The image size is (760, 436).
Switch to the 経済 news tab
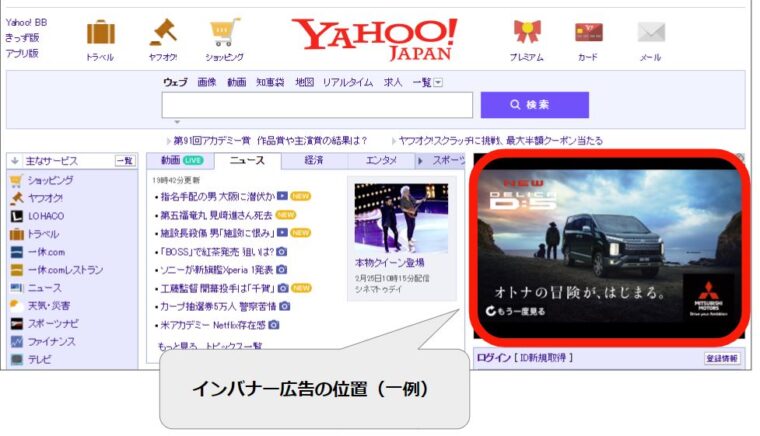coord(314,160)
